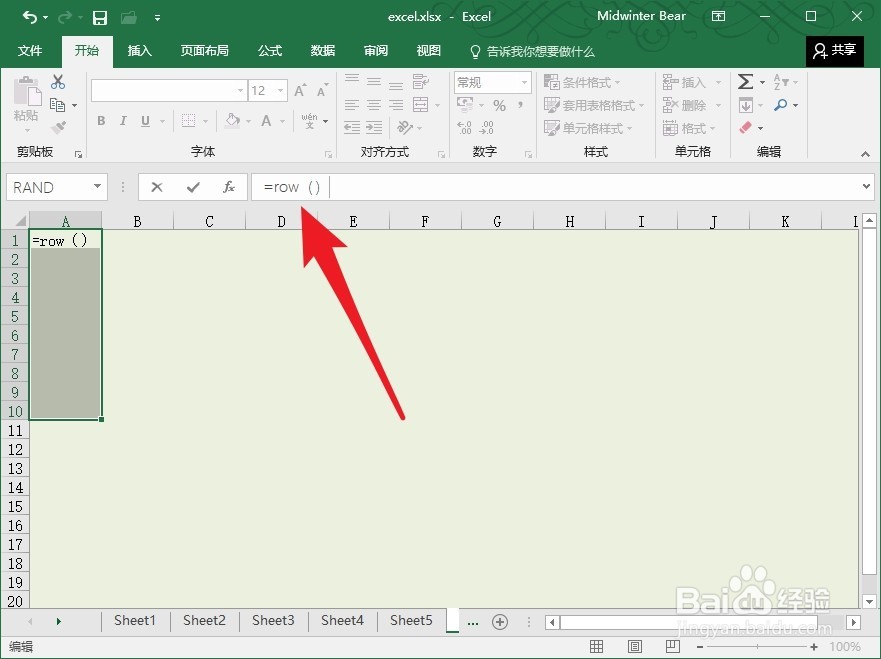Click the Fill Color bucket icon
The height and width of the screenshot is (659, 881).
click(233, 120)
